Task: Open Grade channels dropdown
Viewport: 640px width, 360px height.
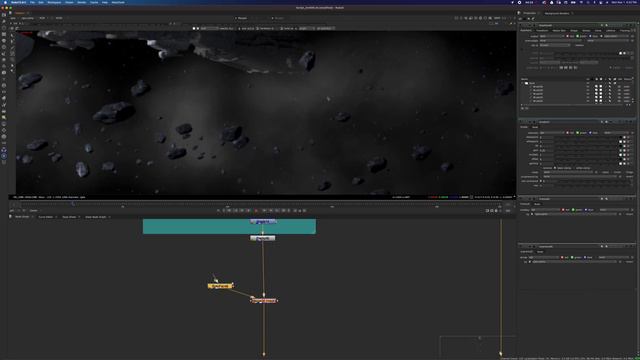Action: coord(551,133)
